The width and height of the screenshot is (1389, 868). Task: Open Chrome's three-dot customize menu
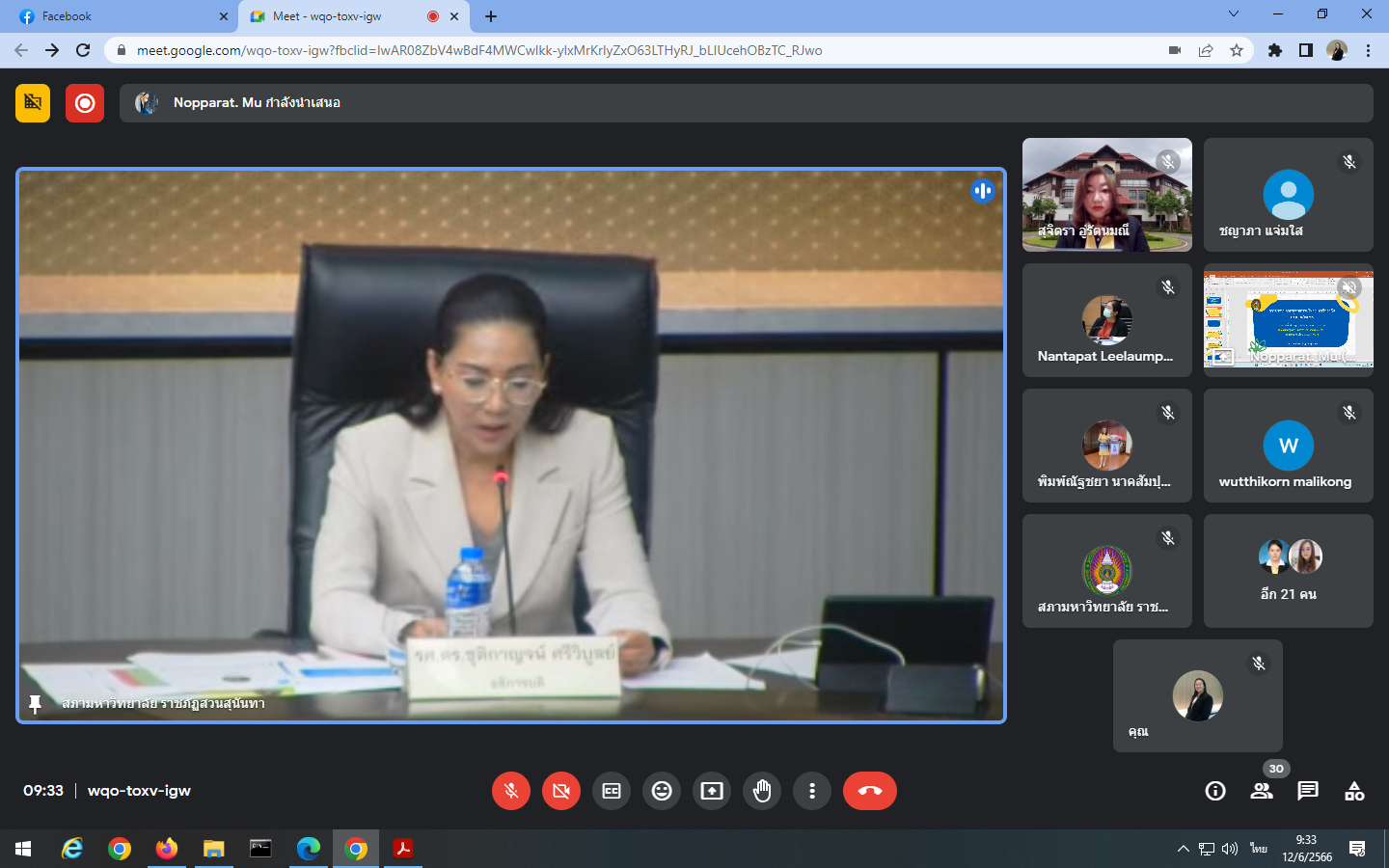(x=1368, y=50)
